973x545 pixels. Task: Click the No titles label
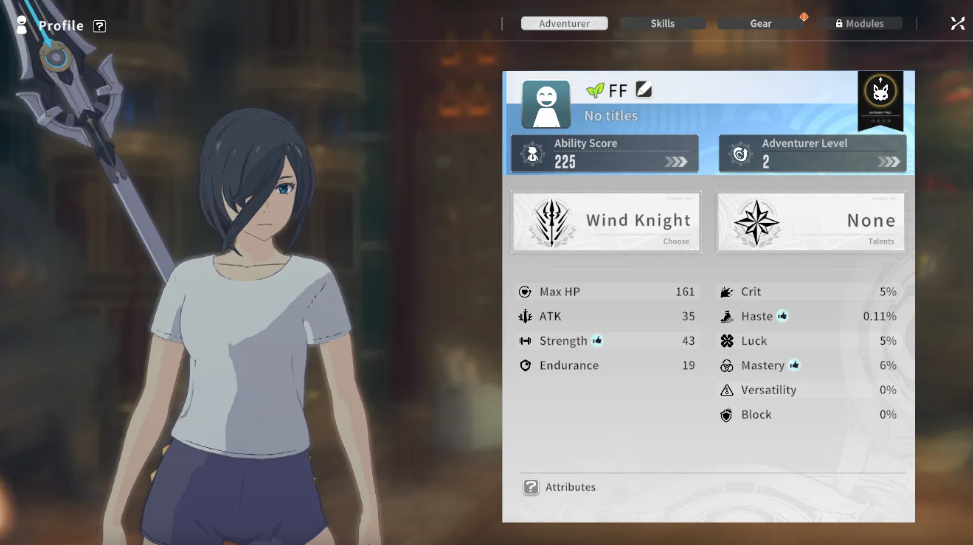pos(611,115)
